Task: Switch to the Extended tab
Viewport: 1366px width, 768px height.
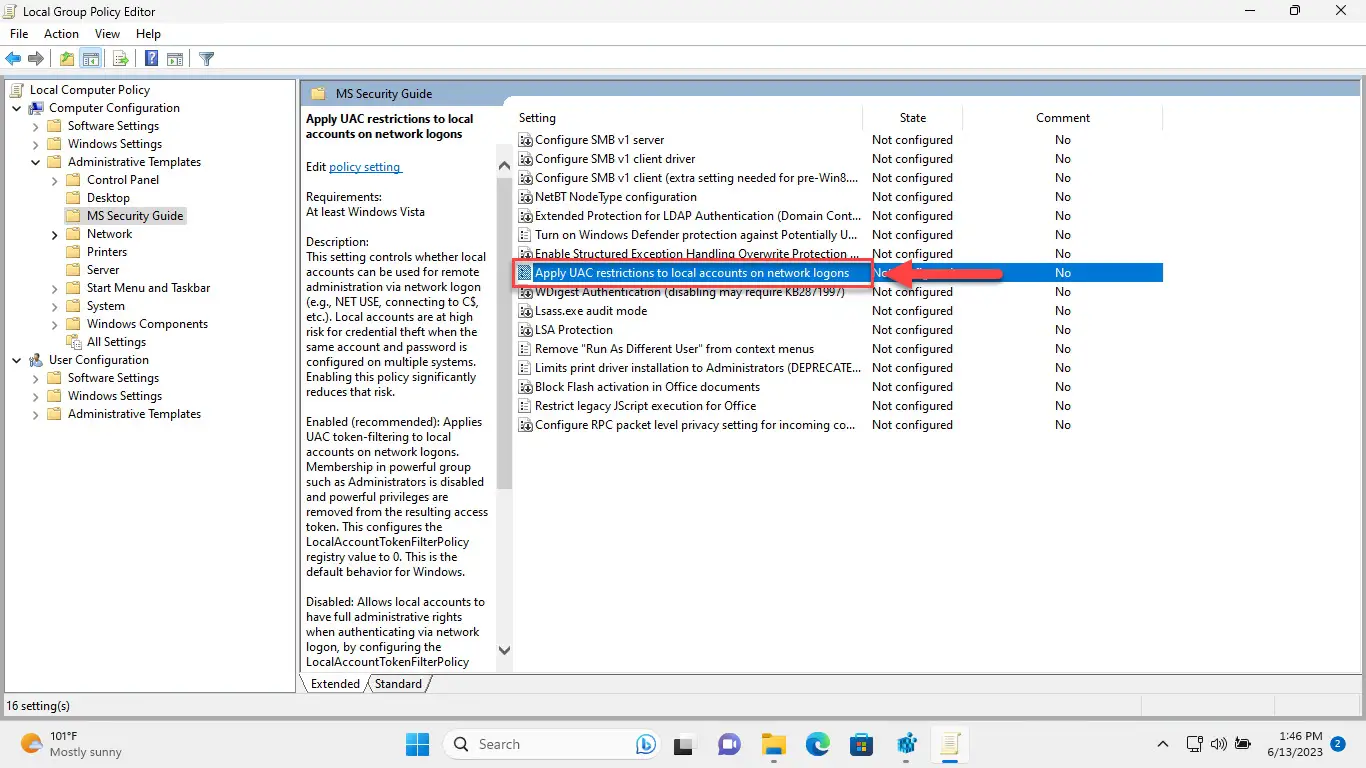Action: tap(336, 684)
